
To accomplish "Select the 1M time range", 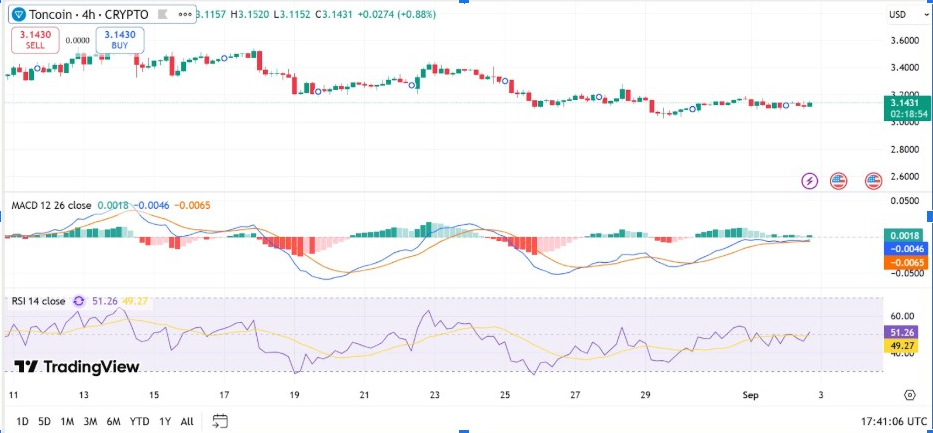I will [x=67, y=422].
